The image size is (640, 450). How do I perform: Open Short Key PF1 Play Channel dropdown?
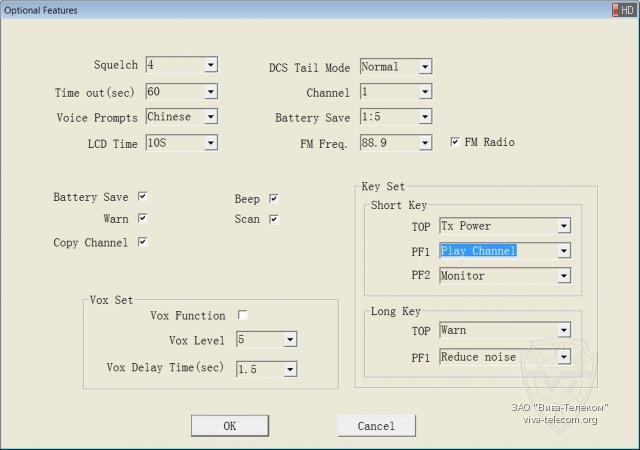[564, 251]
